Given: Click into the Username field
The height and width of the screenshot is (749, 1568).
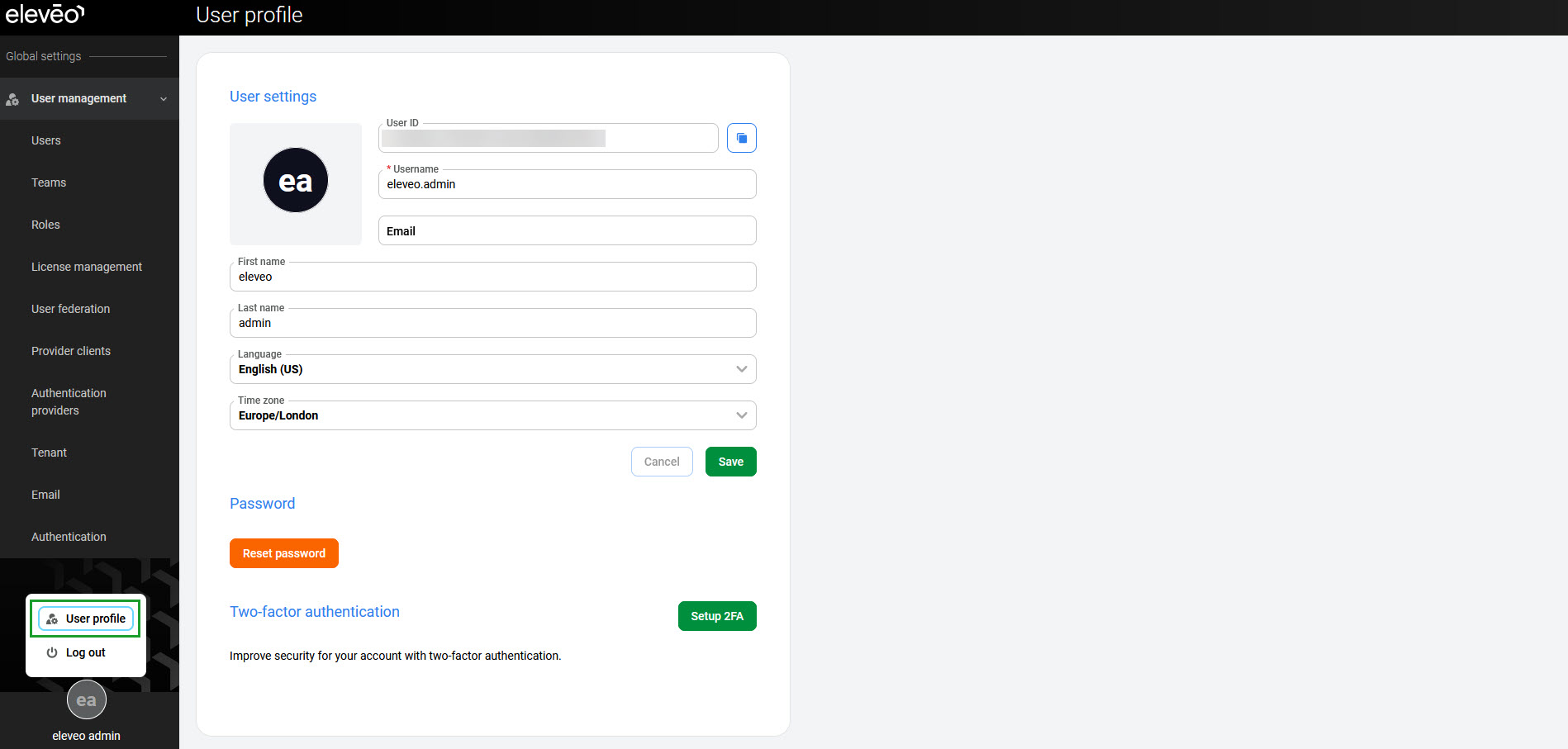Looking at the screenshot, I should click(x=567, y=185).
